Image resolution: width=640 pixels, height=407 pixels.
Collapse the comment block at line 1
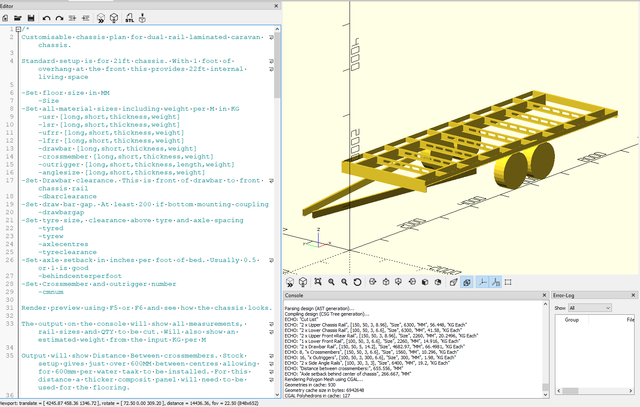point(18,29)
